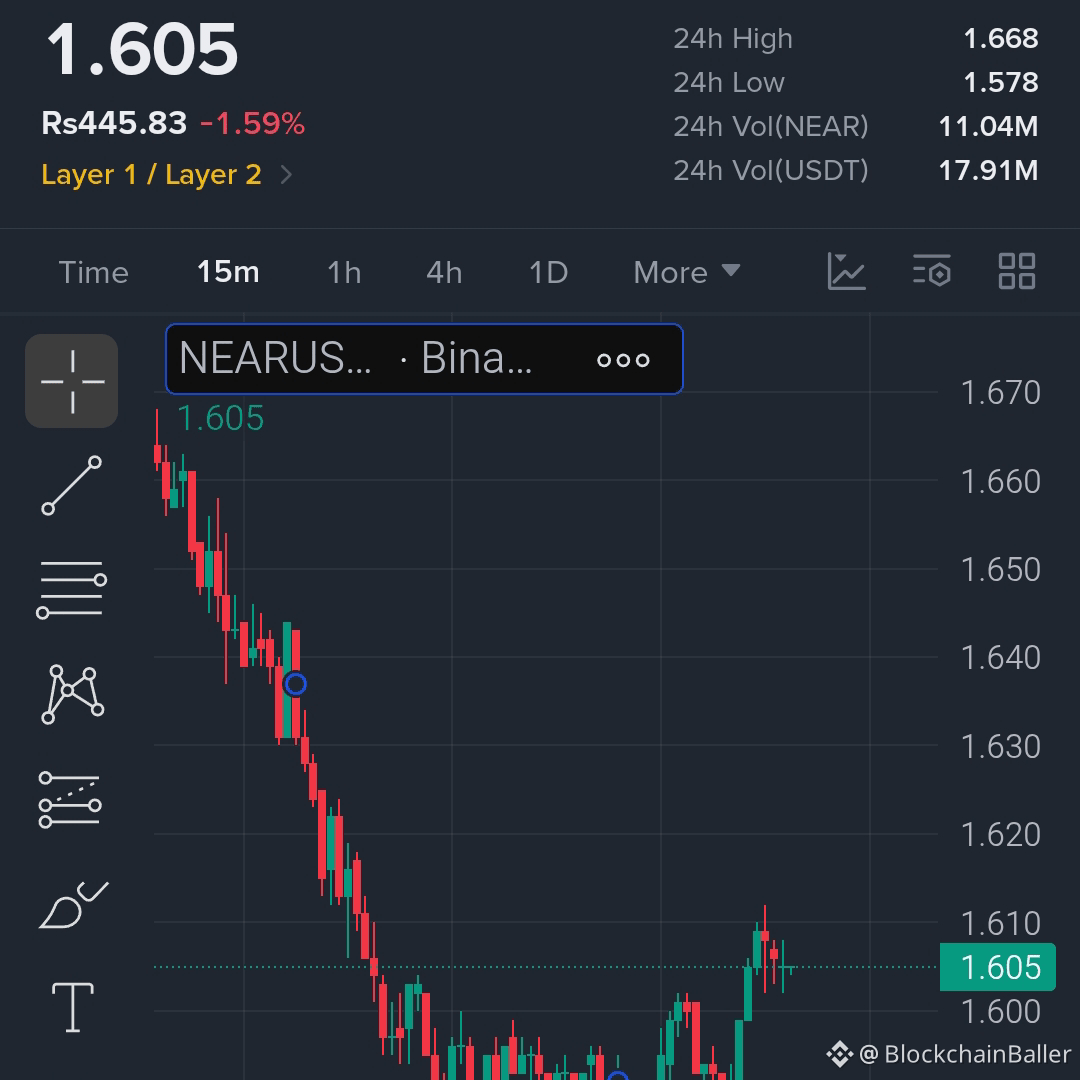Image resolution: width=1080 pixels, height=1080 pixels.
Task: Select the crosshair cursor tool
Action: point(72,381)
